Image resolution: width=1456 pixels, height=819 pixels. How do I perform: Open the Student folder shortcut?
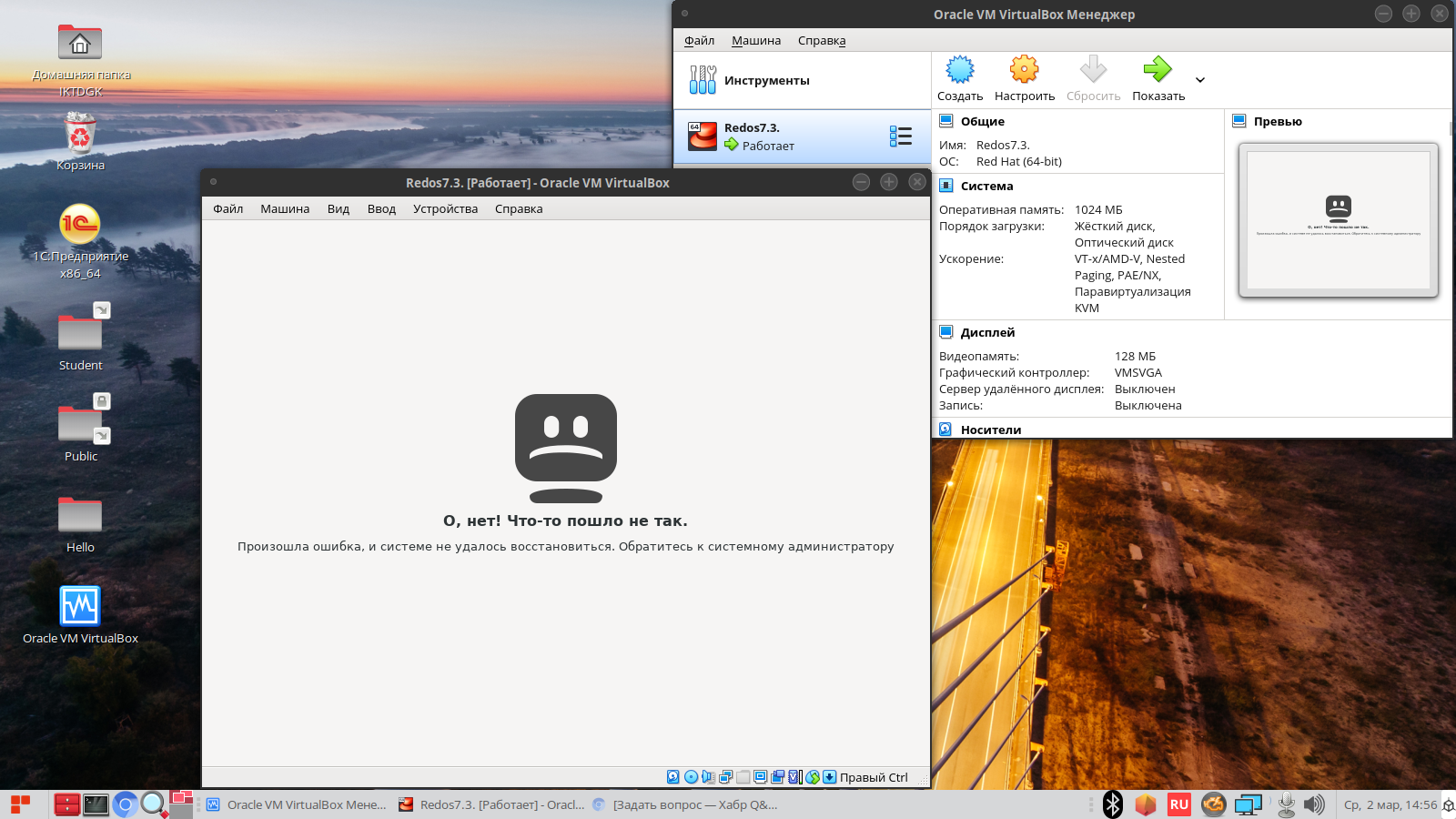pyautogui.click(x=80, y=337)
